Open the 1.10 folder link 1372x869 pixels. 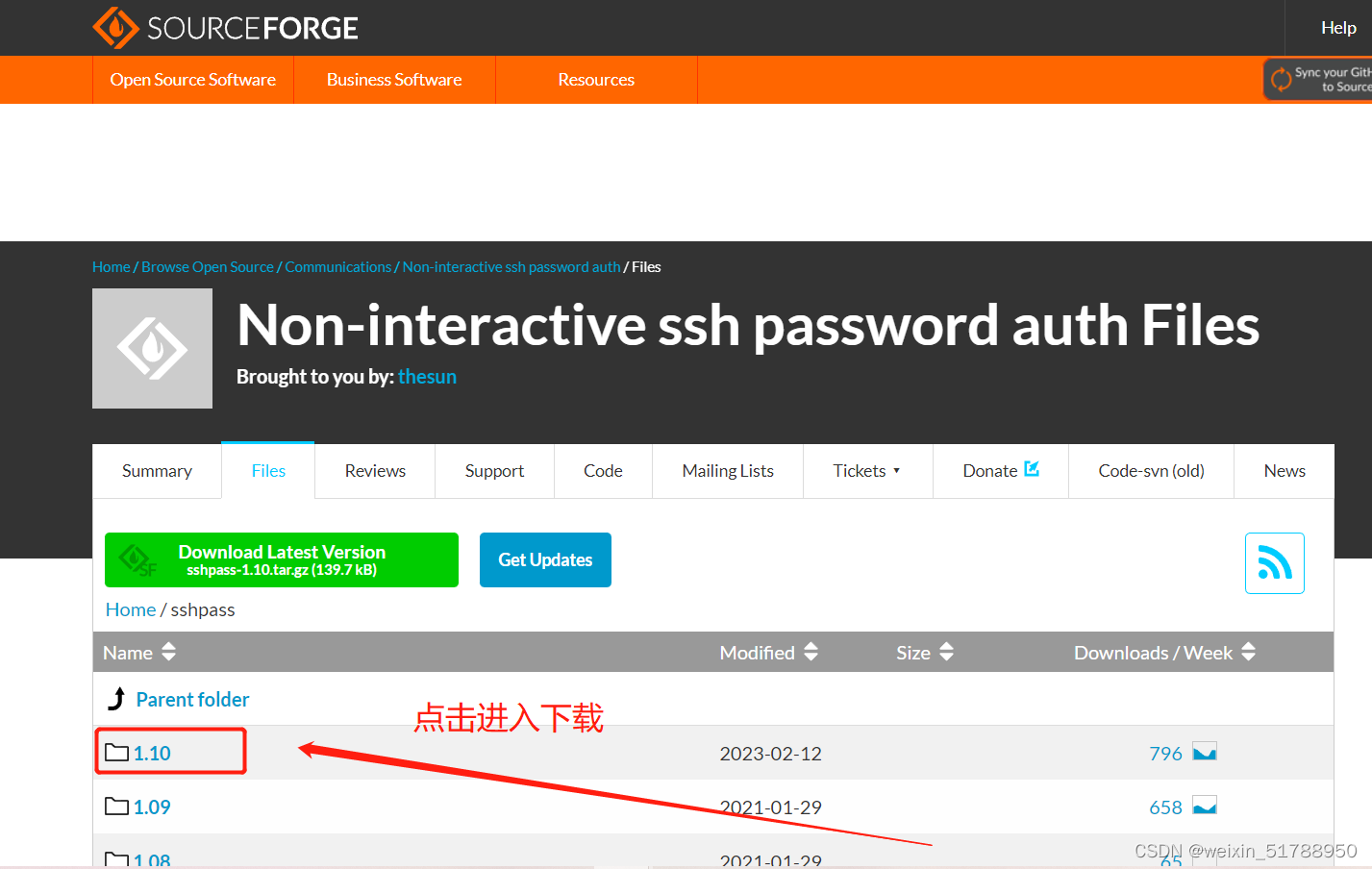152,753
